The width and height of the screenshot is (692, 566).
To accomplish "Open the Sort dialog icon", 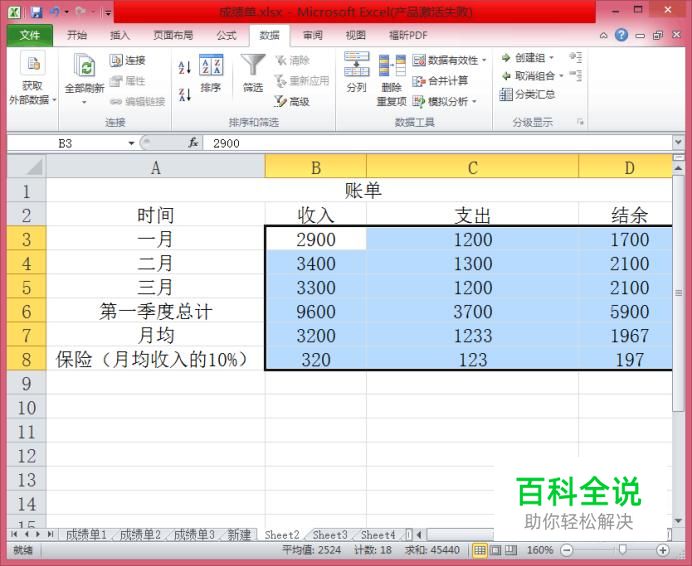I will (x=211, y=65).
